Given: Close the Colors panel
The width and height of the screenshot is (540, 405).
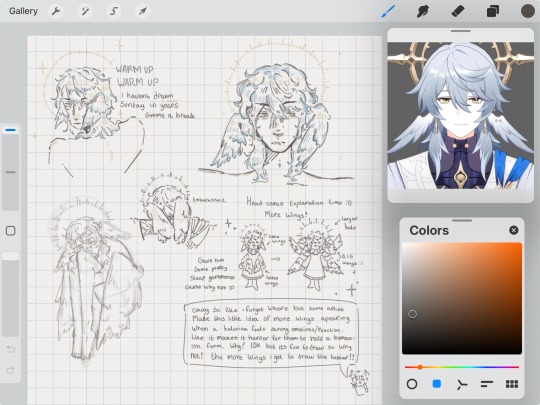Looking at the screenshot, I should pos(513,230).
